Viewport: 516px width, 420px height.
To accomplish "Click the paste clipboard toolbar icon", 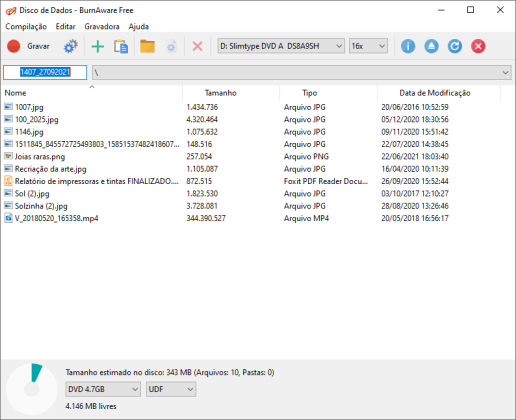I will [121, 46].
